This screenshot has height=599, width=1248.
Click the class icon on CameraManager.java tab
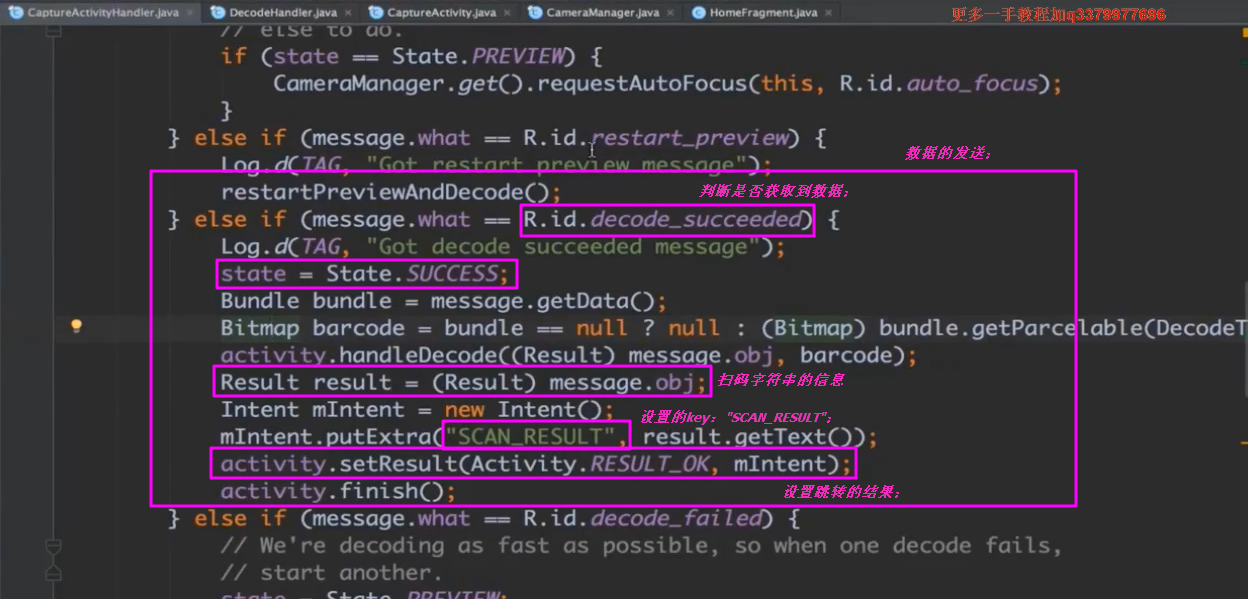tap(535, 13)
